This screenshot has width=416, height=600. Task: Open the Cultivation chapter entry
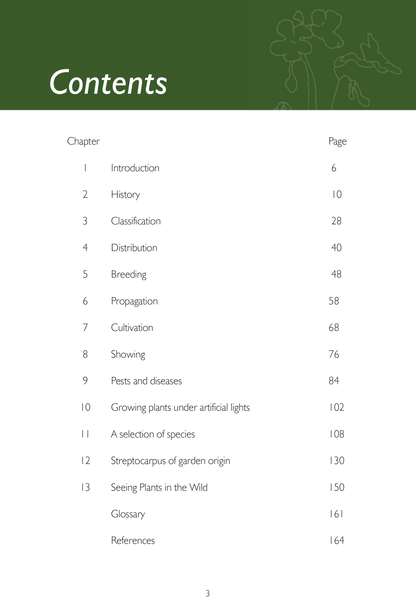pos(132,328)
